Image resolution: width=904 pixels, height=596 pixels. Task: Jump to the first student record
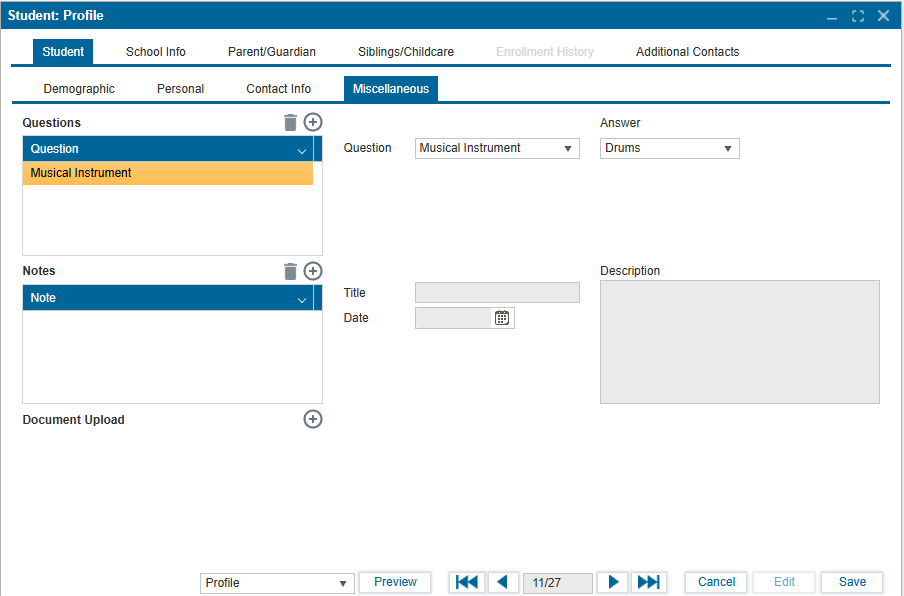pos(467,582)
